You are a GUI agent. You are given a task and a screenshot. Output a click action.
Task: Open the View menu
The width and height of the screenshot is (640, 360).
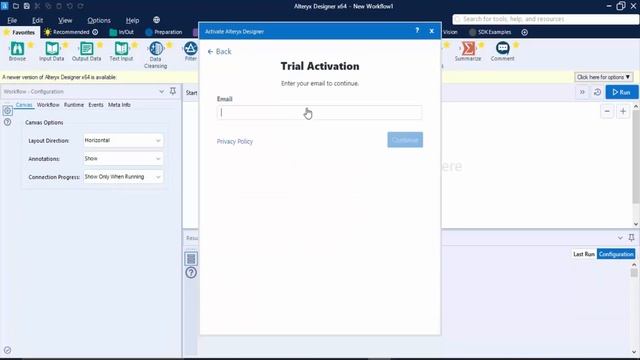click(65, 20)
